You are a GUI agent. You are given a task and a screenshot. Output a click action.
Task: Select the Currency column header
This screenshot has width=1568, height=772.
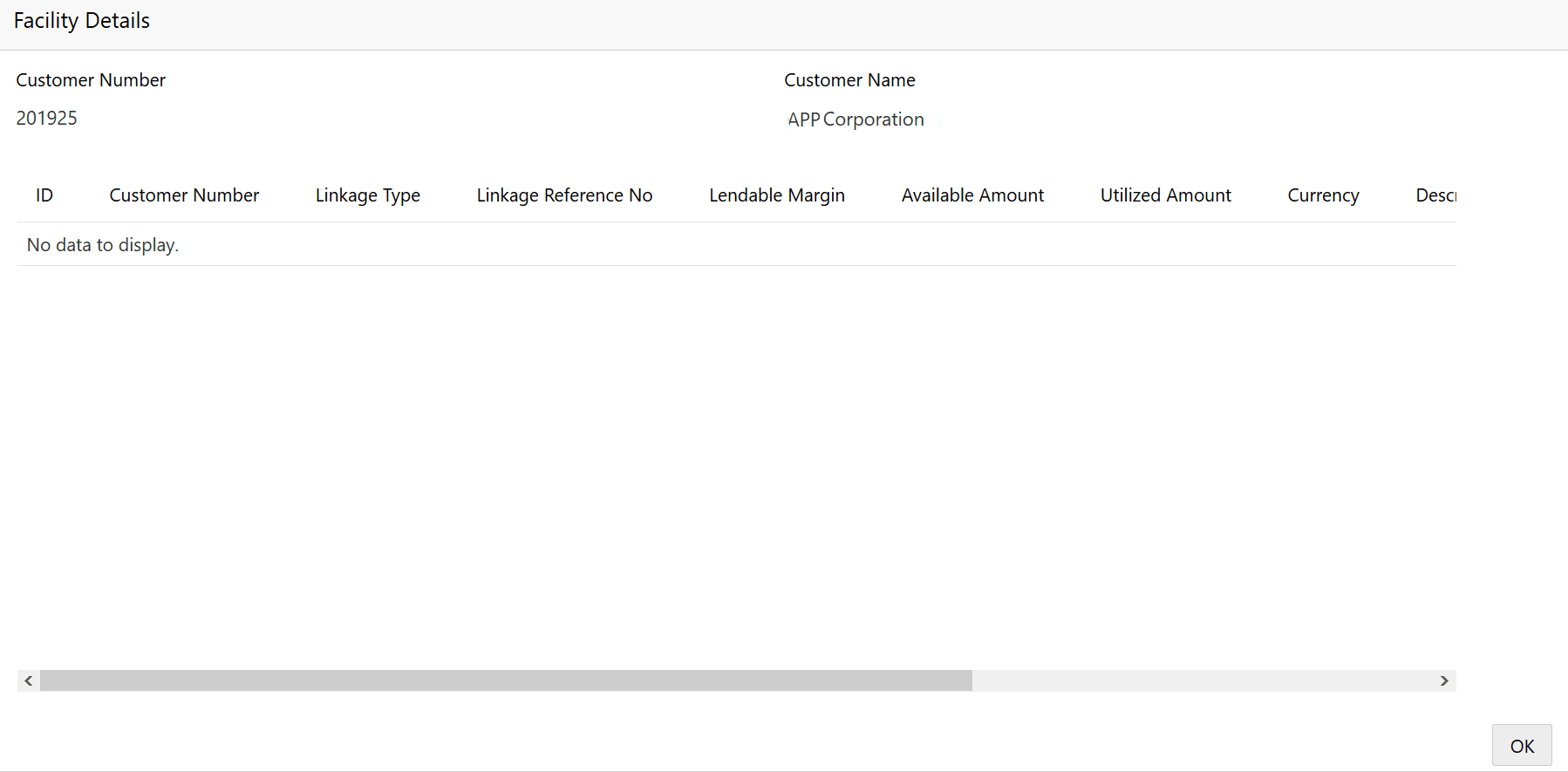coord(1323,195)
